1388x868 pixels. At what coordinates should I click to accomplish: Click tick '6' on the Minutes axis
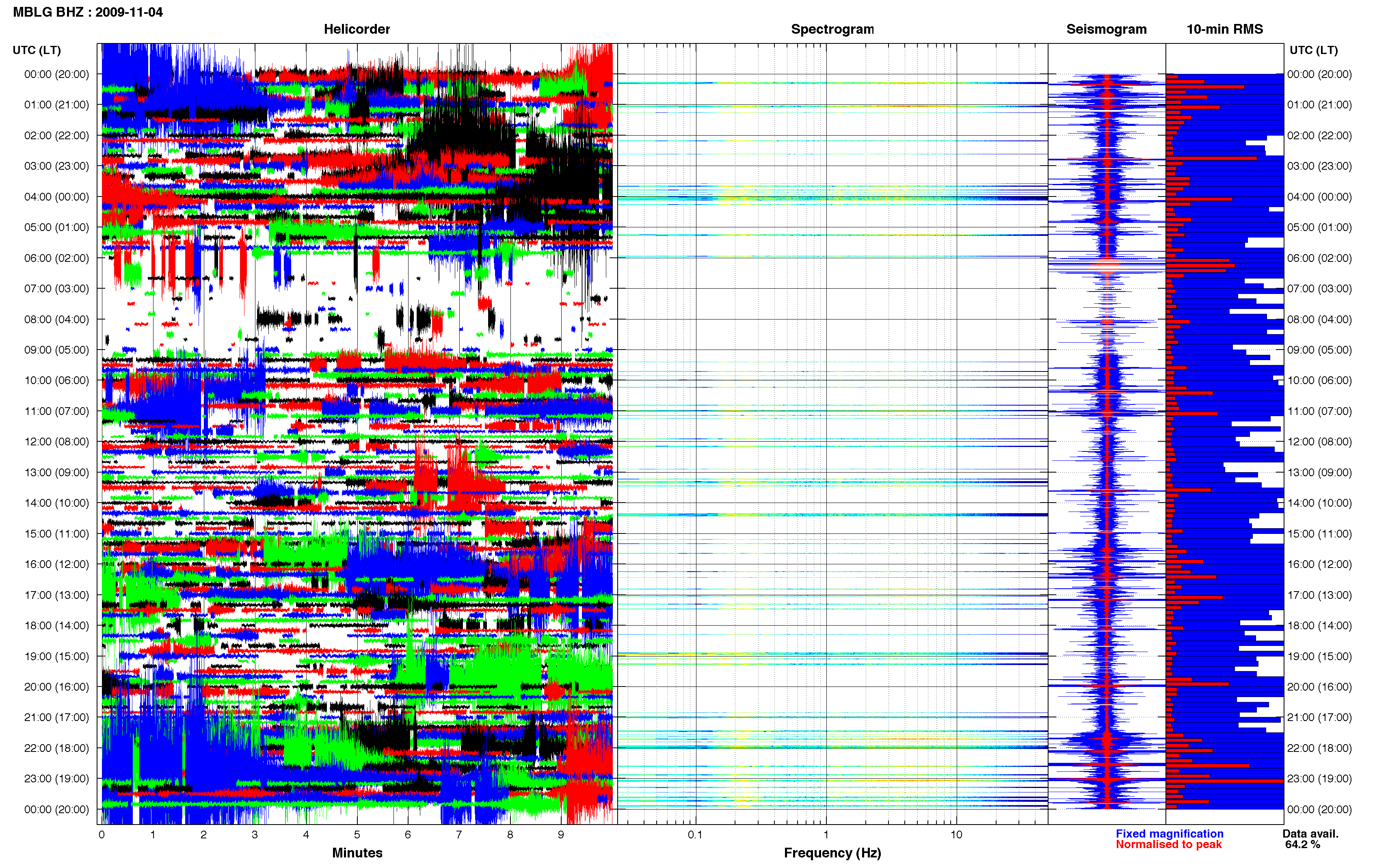tap(408, 835)
